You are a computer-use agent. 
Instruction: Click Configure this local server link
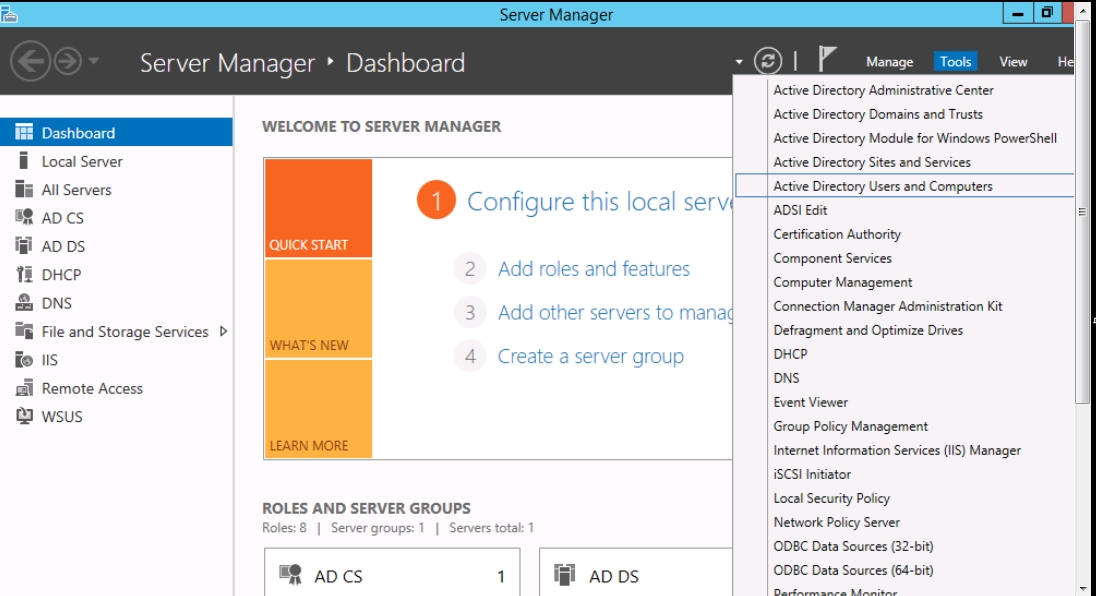(x=599, y=201)
